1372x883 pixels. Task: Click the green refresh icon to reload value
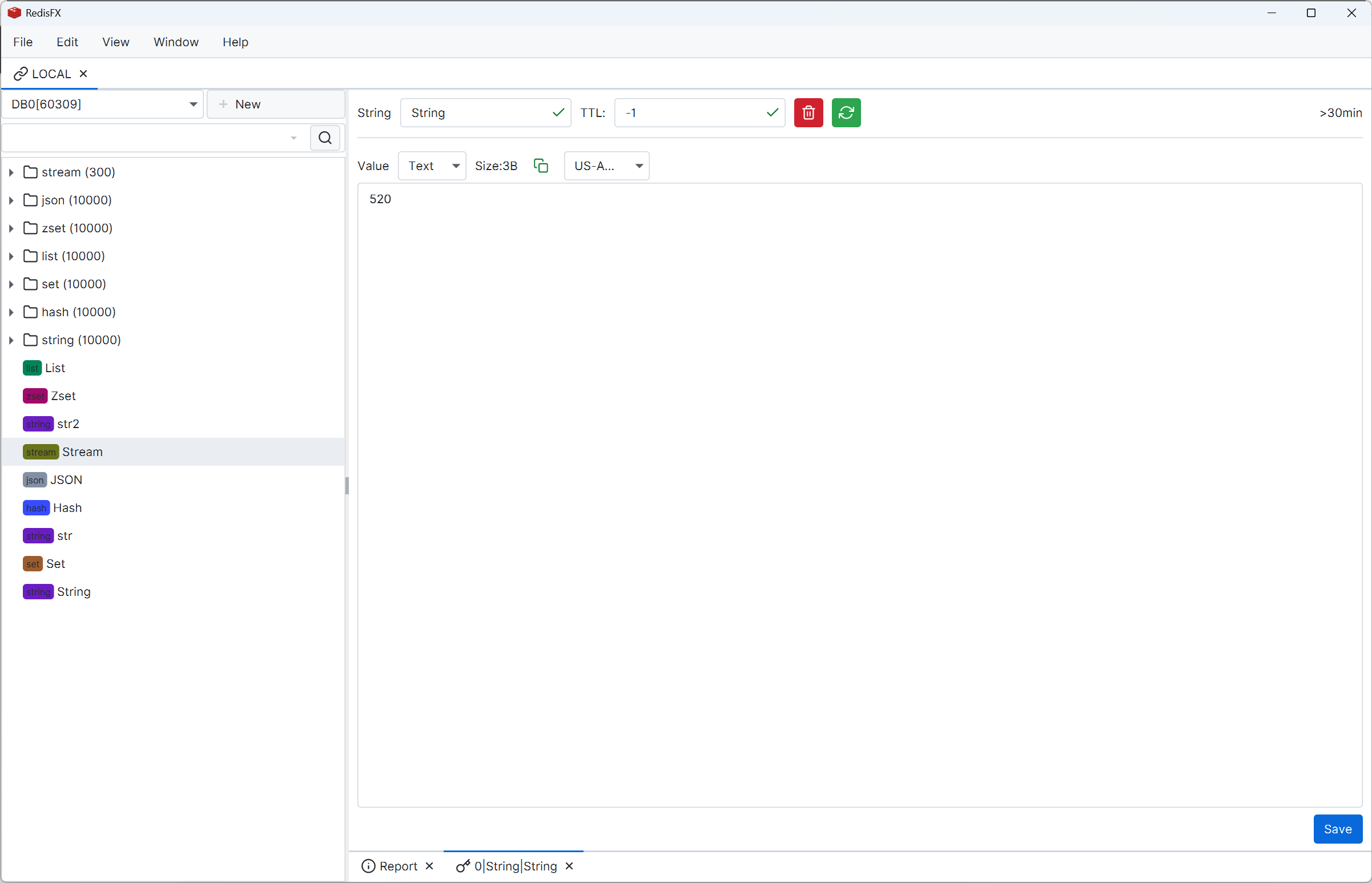click(x=847, y=112)
